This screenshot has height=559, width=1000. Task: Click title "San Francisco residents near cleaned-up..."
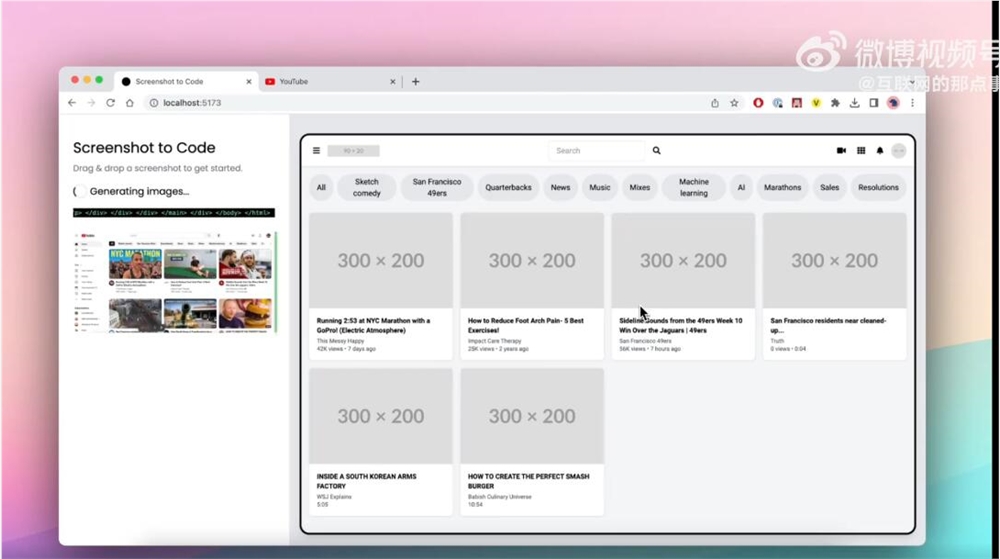click(x=828, y=326)
